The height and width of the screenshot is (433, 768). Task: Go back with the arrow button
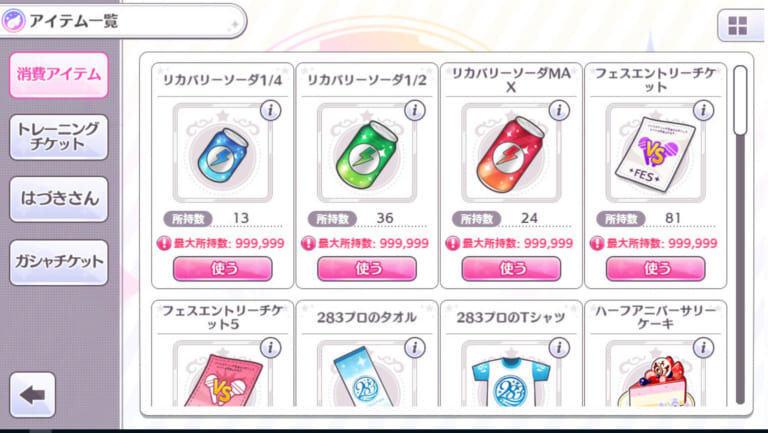[32, 395]
